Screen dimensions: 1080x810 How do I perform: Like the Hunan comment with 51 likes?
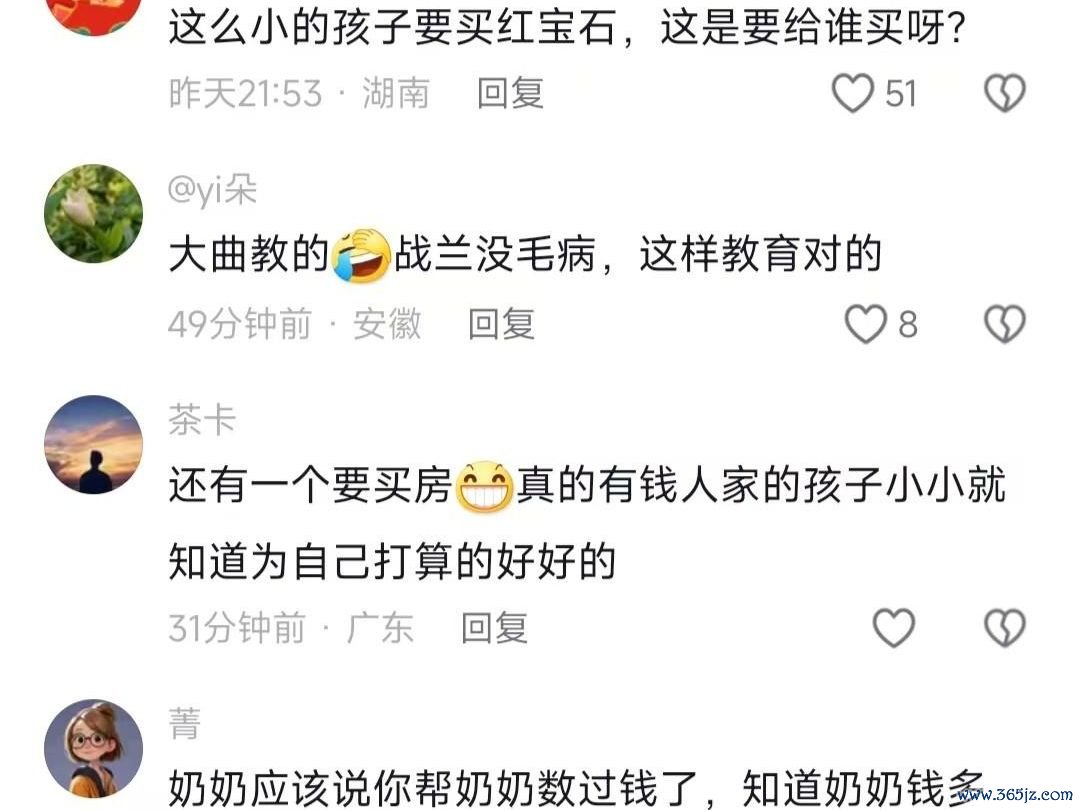pyautogui.click(x=853, y=93)
